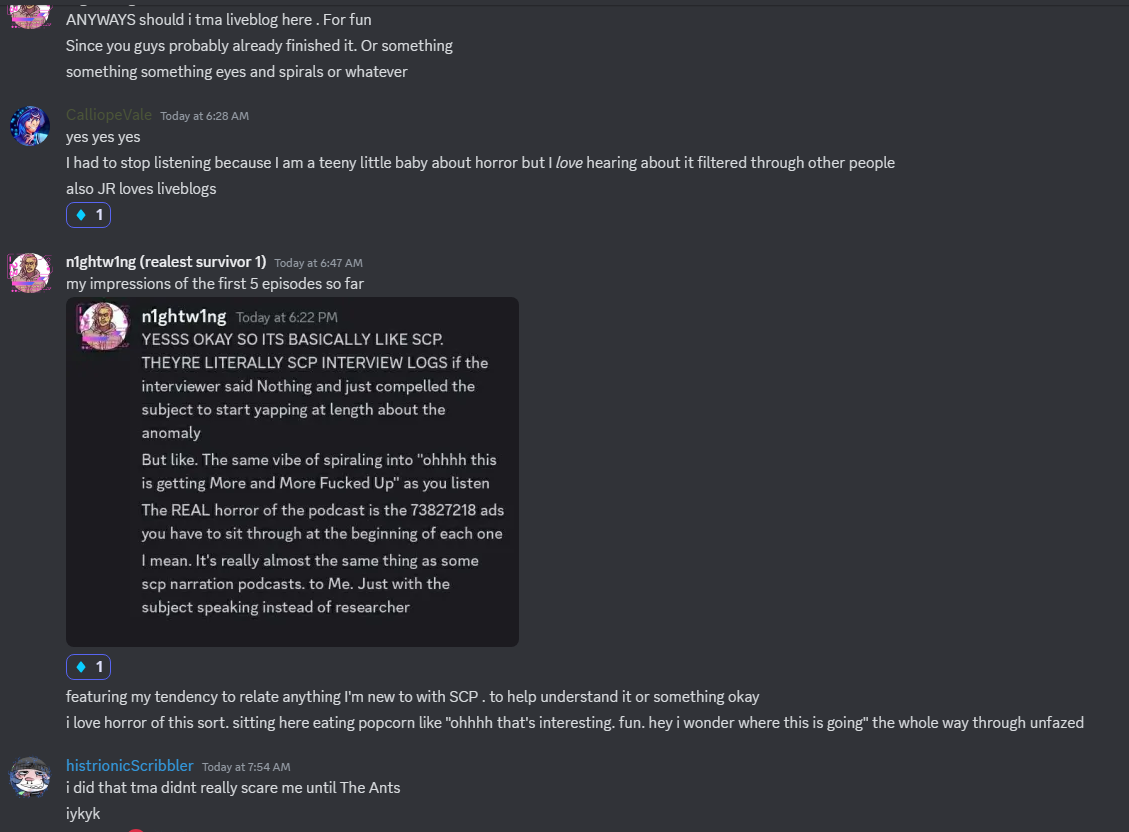
Task: Click the "iykyk" message
Action: 83,813
